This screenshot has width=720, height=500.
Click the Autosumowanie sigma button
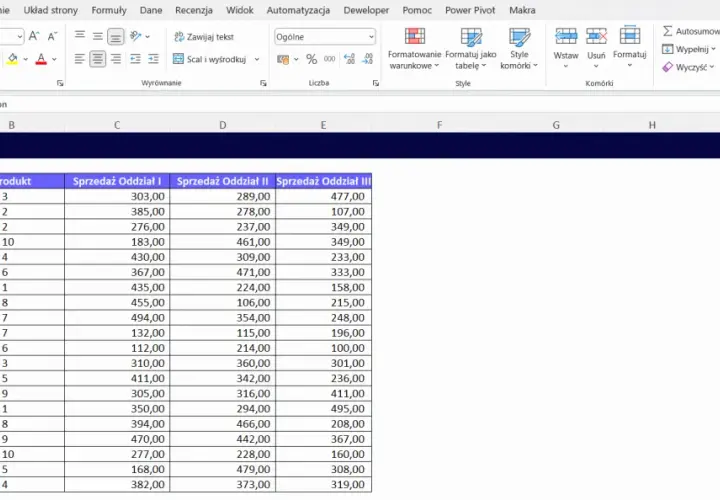pyautogui.click(x=690, y=31)
